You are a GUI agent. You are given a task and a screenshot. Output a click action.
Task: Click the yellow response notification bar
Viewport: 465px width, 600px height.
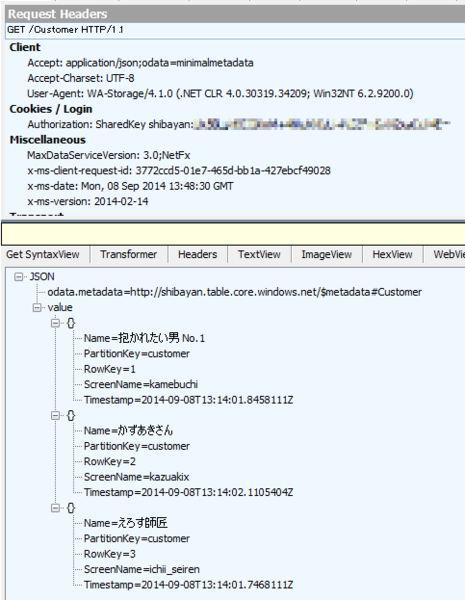(x=233, y=234)
